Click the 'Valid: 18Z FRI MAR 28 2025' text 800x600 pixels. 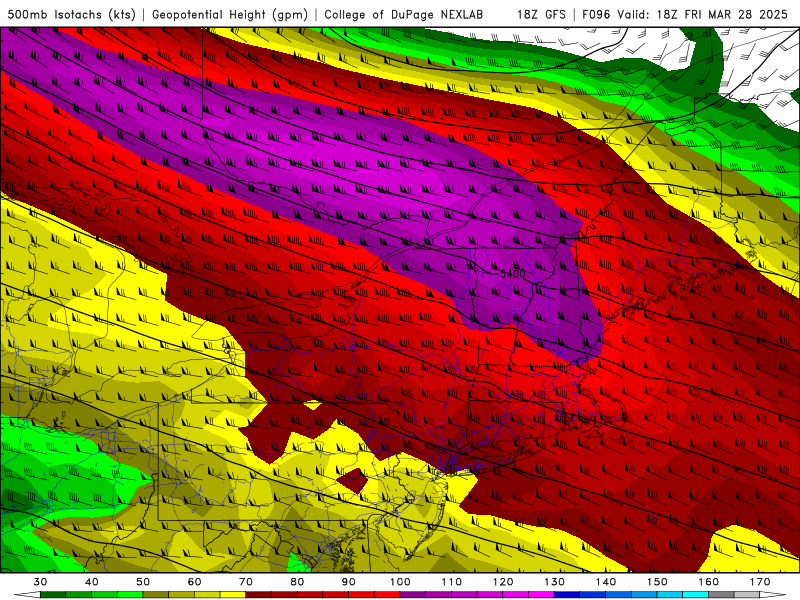pos(703,15)
